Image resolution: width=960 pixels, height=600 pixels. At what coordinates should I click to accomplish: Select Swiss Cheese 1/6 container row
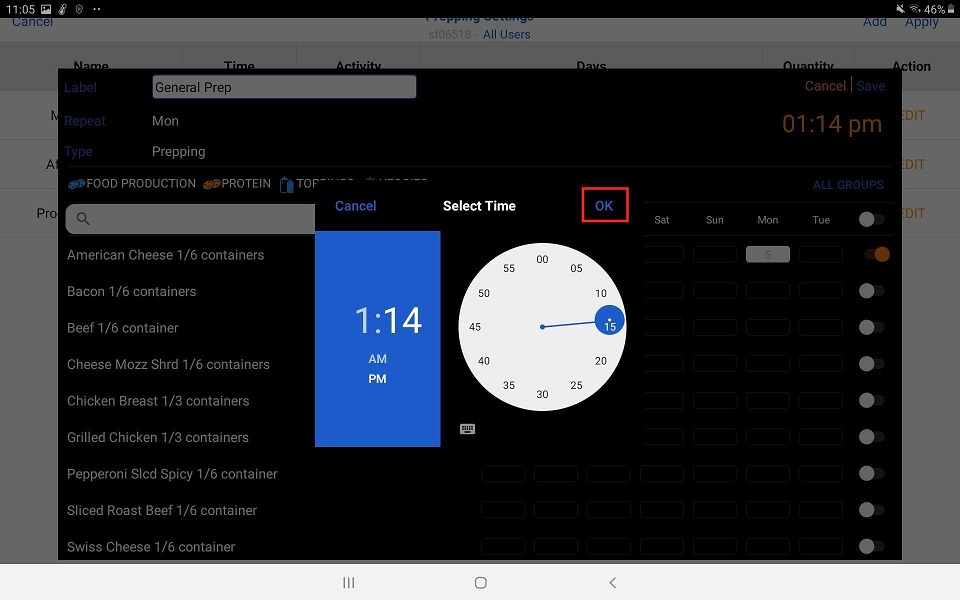[151, 547]
